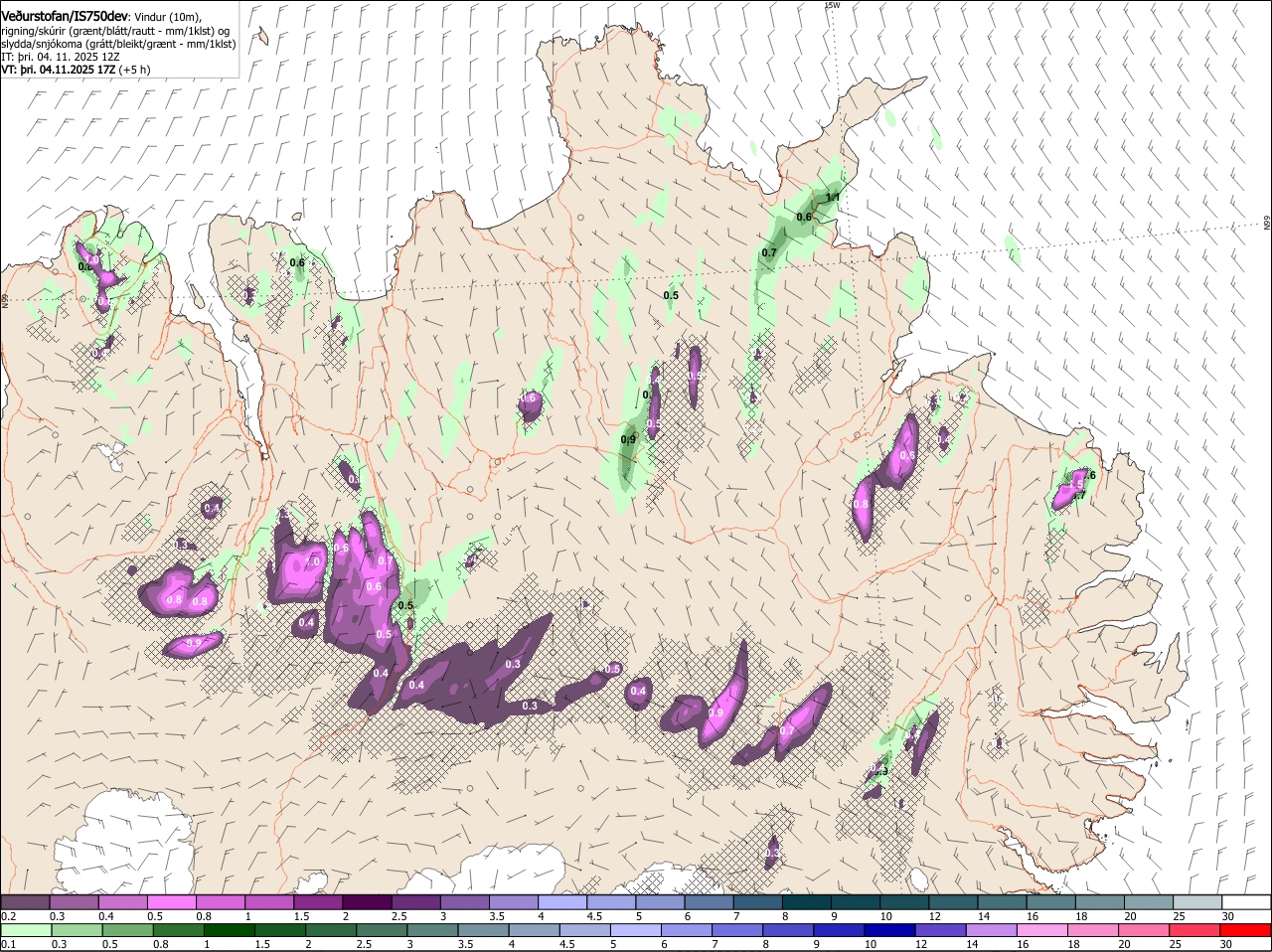Pick lower legend swatch starting at 5
The height and width of the screenshot is (952, 1272).
click(x=636, y=930)
